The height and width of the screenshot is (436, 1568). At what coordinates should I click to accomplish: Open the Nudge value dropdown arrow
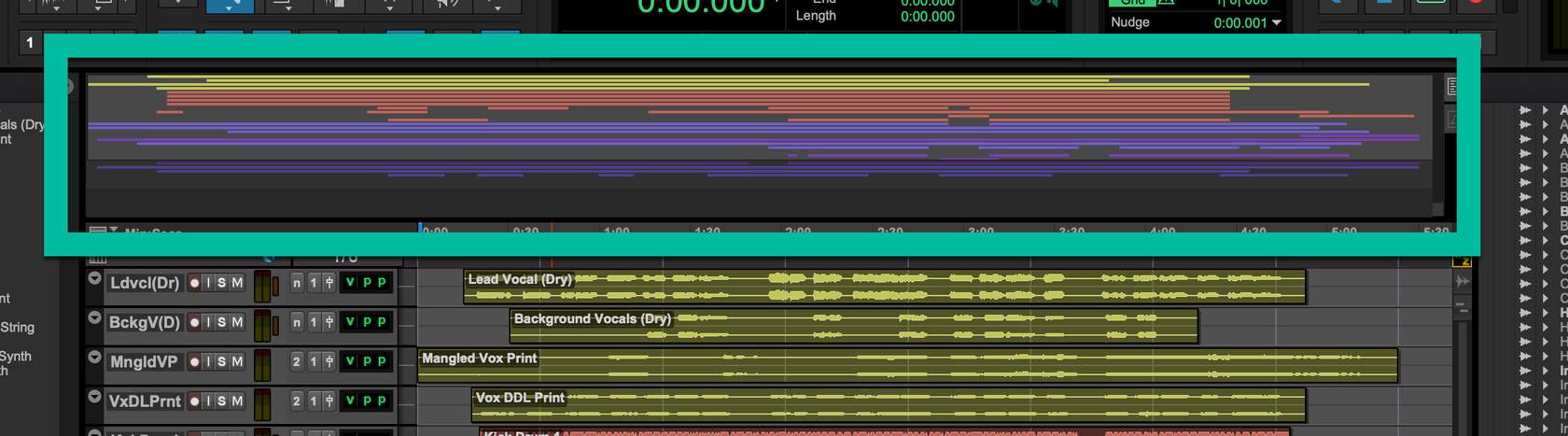[x=1277, y=22]
